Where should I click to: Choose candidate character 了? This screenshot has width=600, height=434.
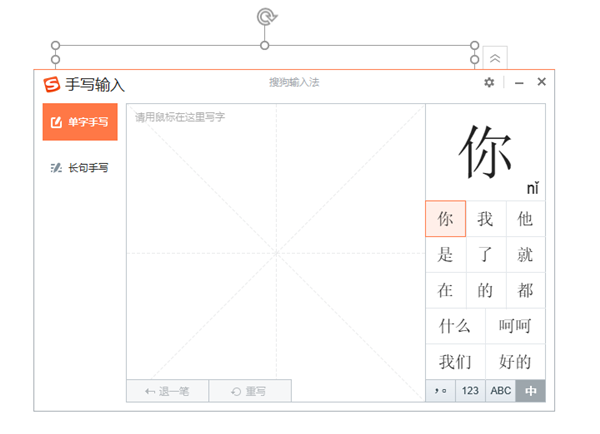pyautogui.click(x=485, y=255)
